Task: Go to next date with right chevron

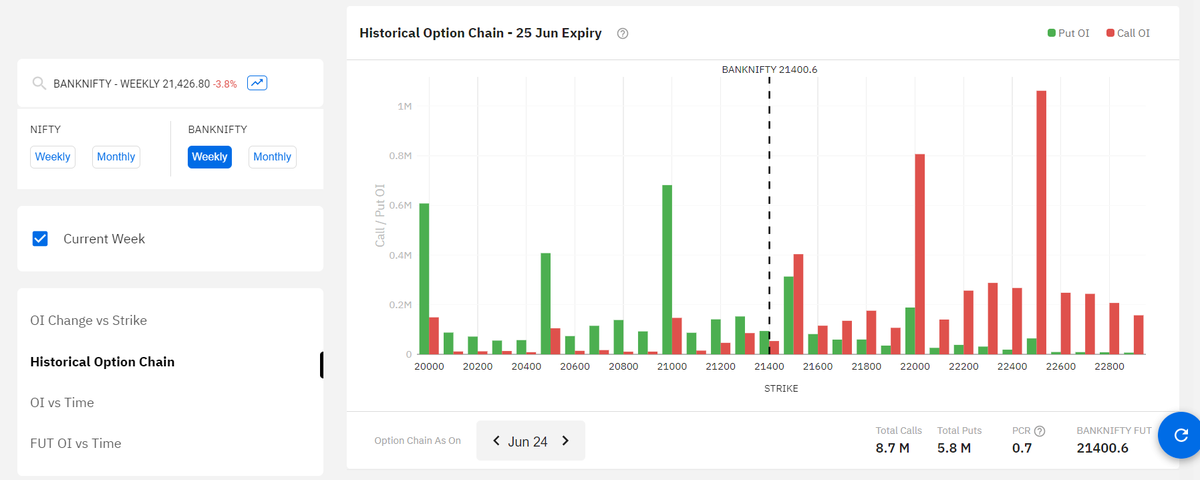Action: tap(565, 441)
